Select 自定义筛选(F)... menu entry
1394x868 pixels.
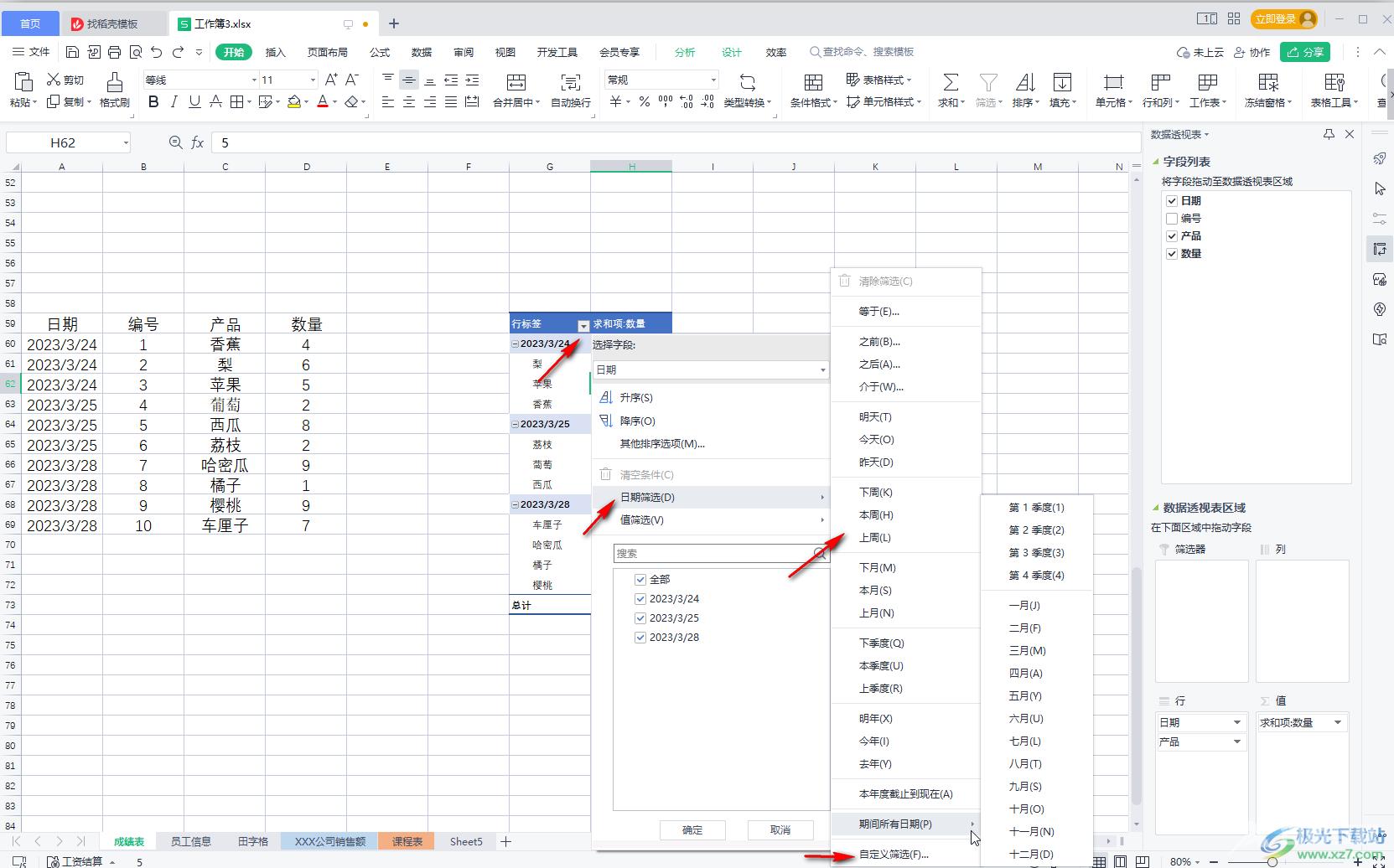tap(894, 855)
